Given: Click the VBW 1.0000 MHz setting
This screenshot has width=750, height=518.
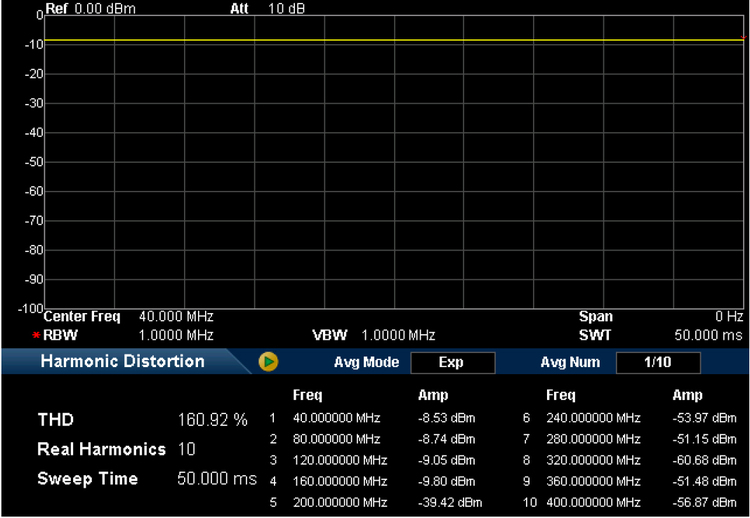Looking at the screenshot, I should point(398,334).
